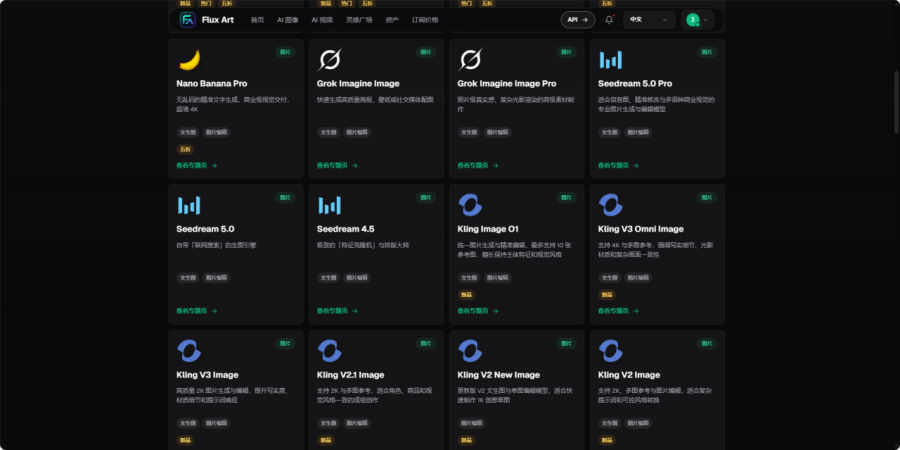Open 查看专题页 link for Seedream 5.0
Viewport: 900px width, 450px height.
click(197, 311)
